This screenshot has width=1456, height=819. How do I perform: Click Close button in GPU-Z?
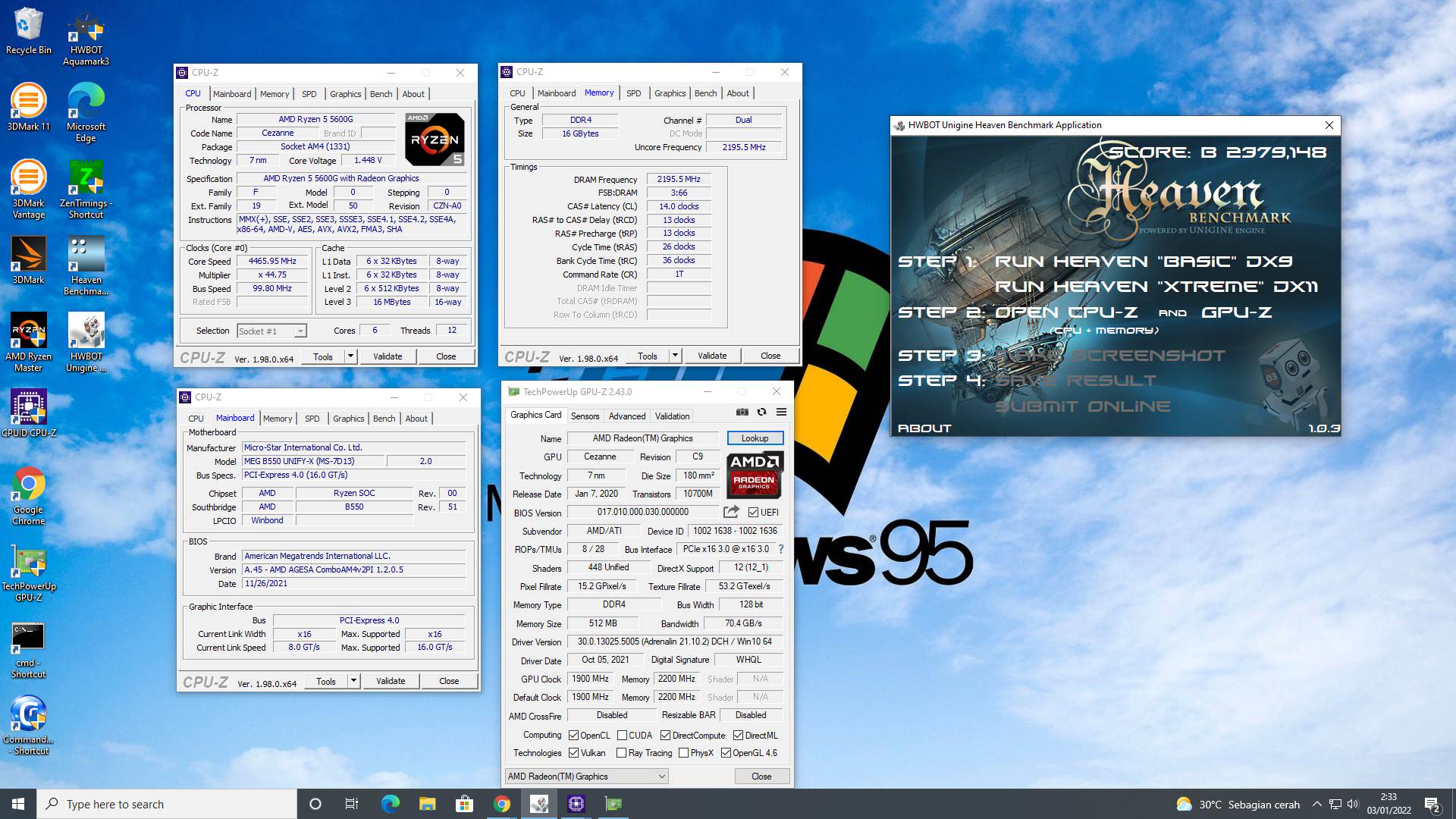(761, 776)
